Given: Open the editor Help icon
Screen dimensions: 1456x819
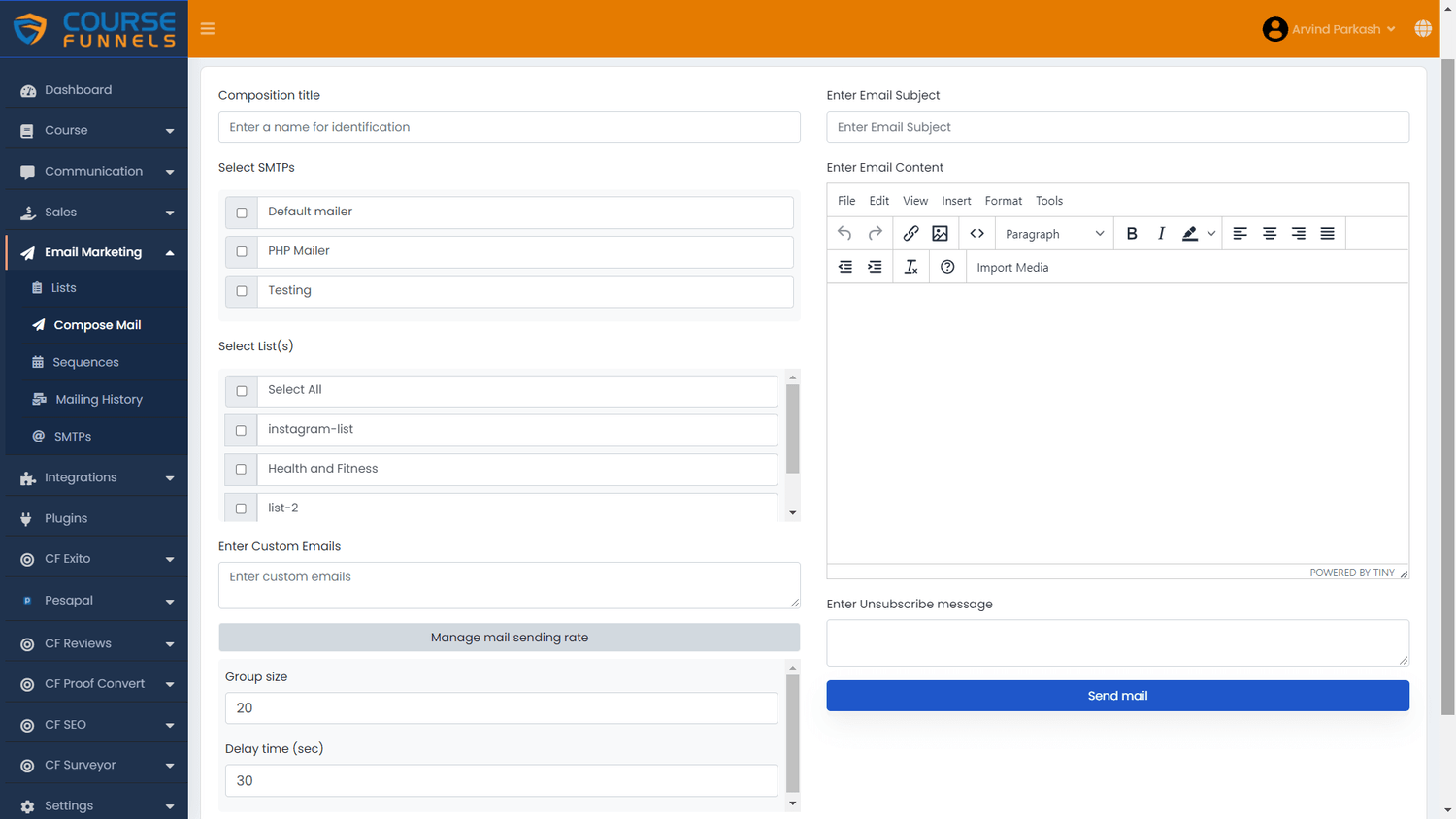Looking at the screenshot, I should tap(947, 266).
